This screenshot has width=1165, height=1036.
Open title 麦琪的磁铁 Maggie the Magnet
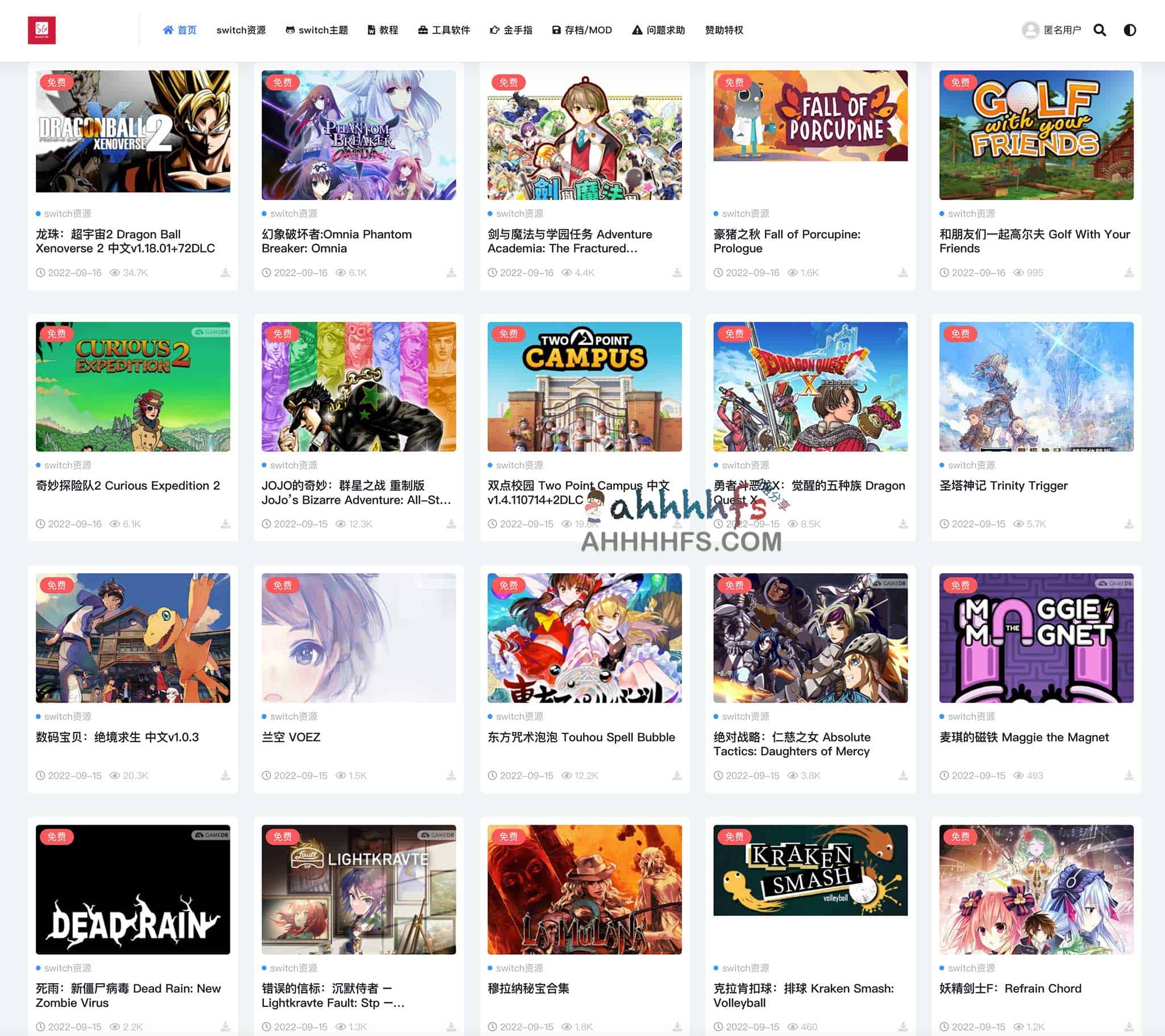click(1024, 737)
